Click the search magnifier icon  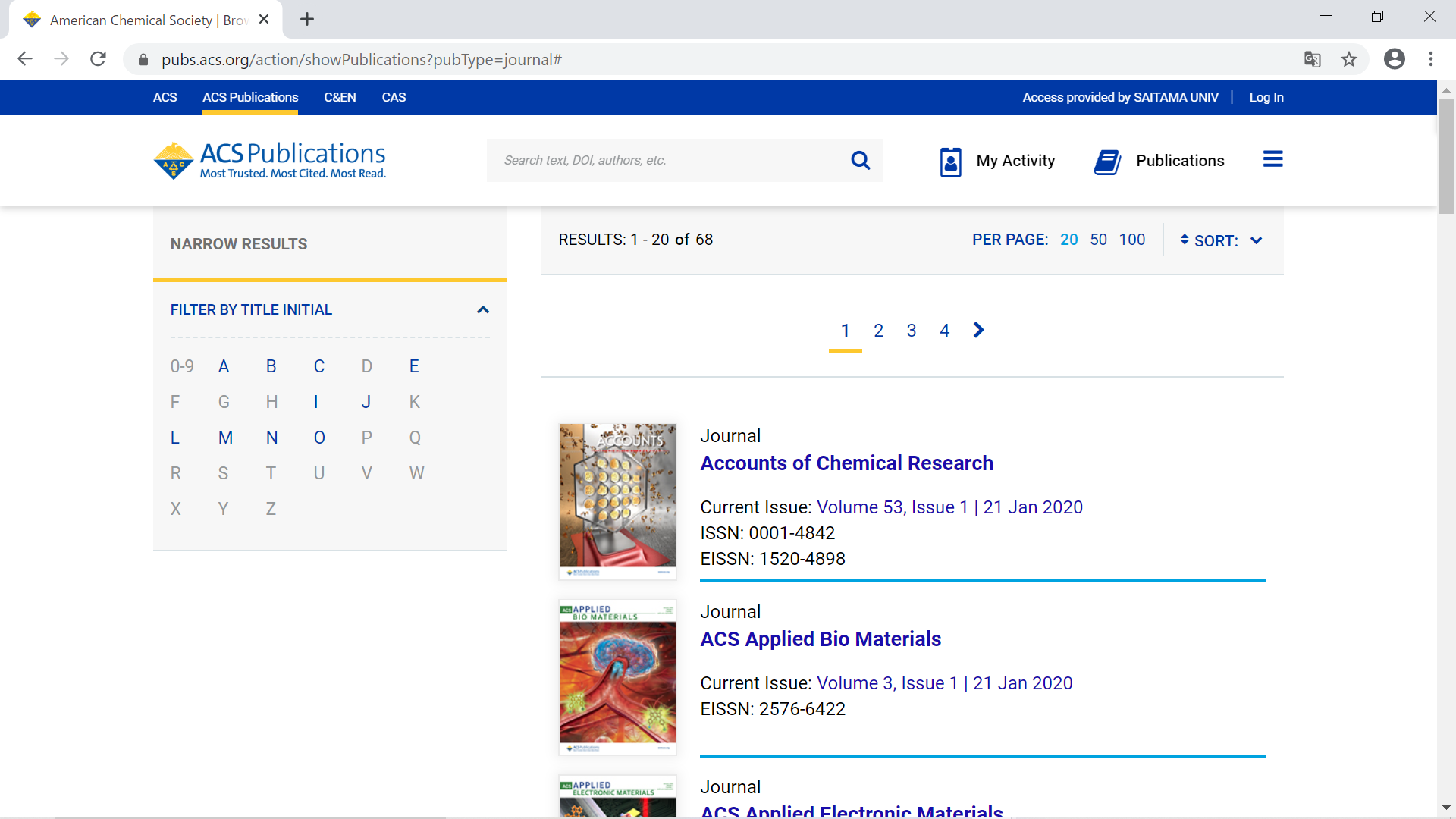pyautogui.click(x=860, y=160)
